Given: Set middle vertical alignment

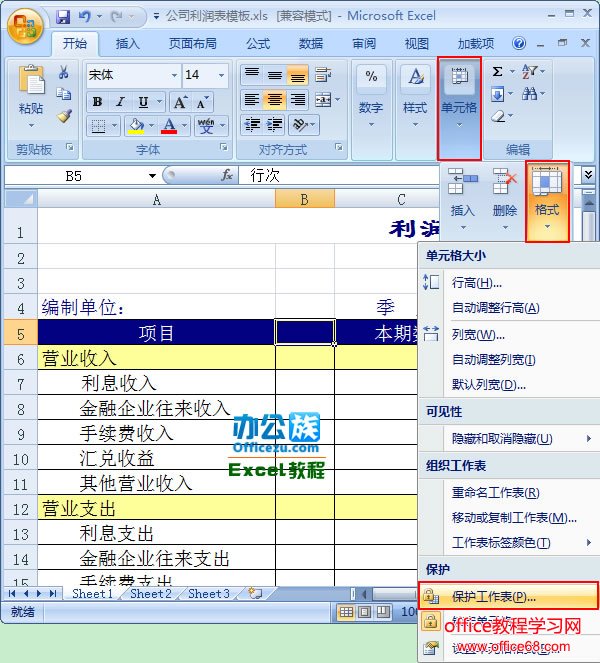Looking at the screenshot, I should [275, 75].
